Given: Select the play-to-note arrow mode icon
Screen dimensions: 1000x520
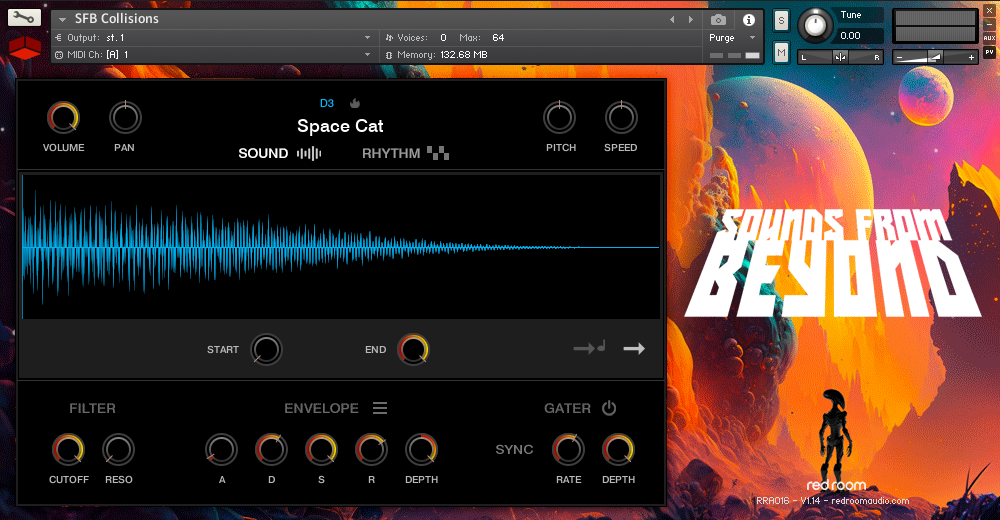Looking at the screenshot, I should click(x=589, y=348).
